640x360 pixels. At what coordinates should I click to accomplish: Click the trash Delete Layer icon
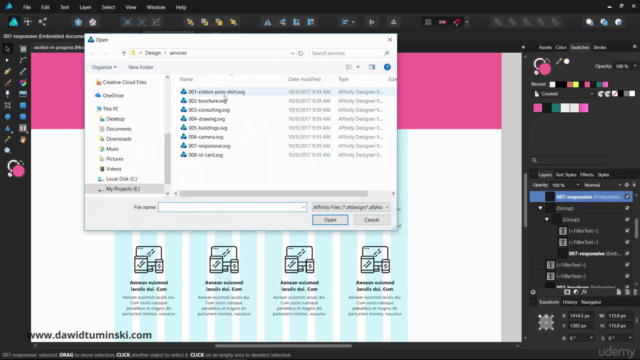pyautogui.click(x=635, y=292)
